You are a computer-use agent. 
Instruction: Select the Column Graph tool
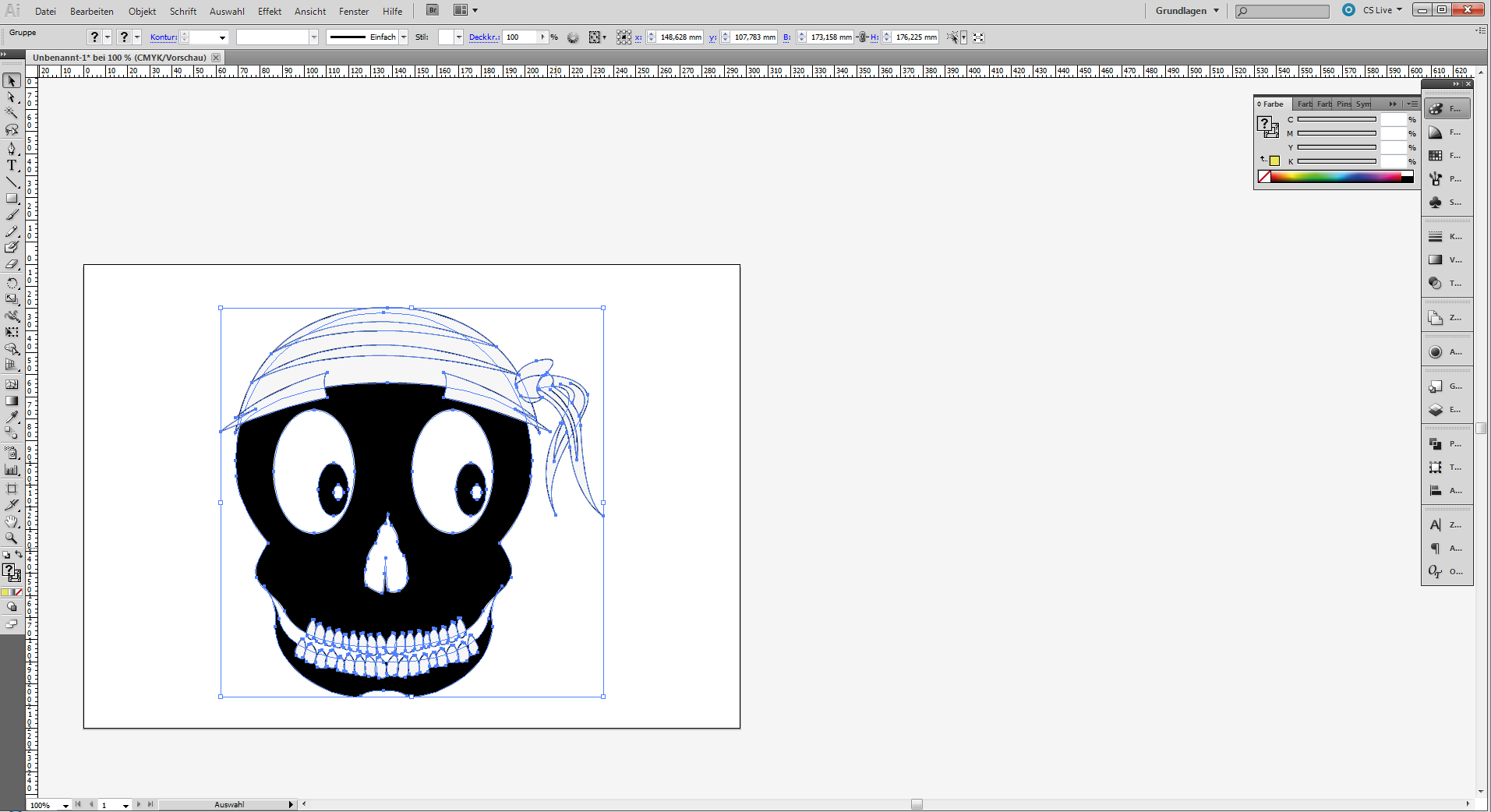click(12, 469)
